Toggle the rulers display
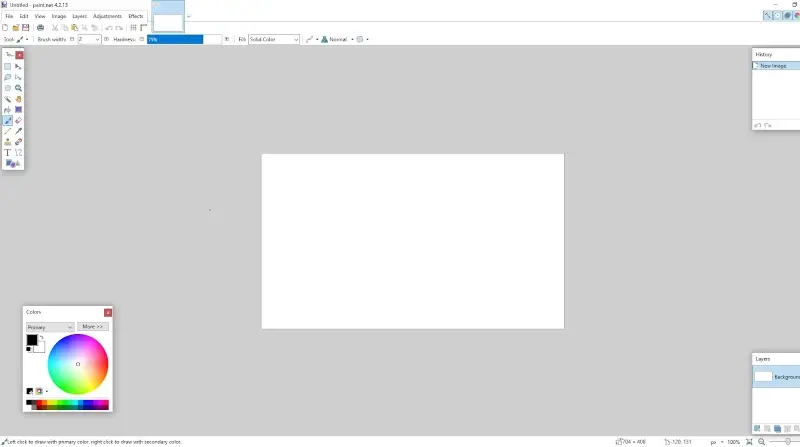Viewport: 800px width, 447px height. pos(143,28)
